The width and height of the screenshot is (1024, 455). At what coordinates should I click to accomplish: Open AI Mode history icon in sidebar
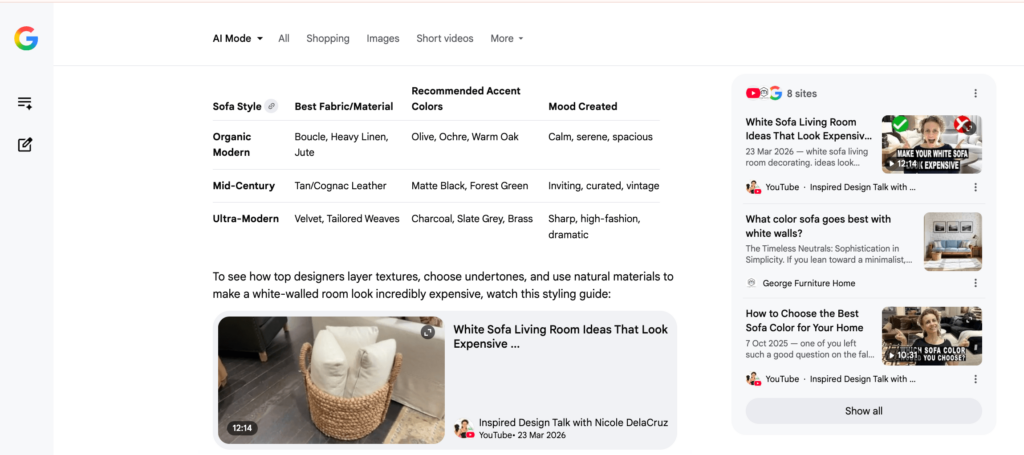25,103
